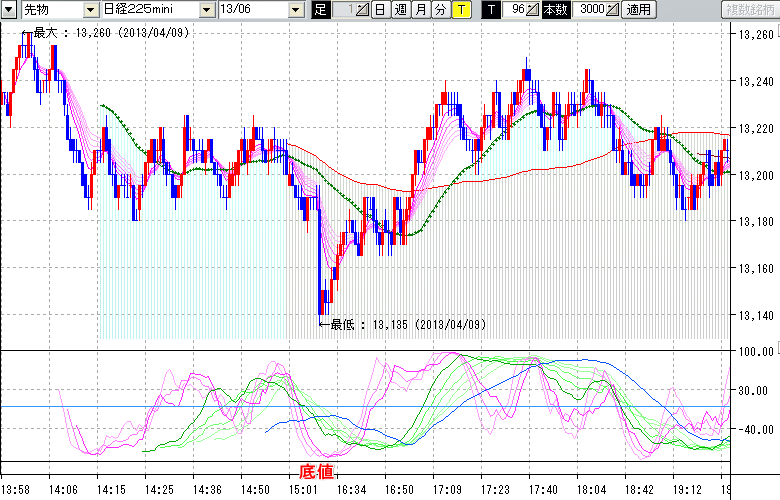Click the 17:09 time label on axis
This screenshot has width=780, height=500.
point(445,490)
